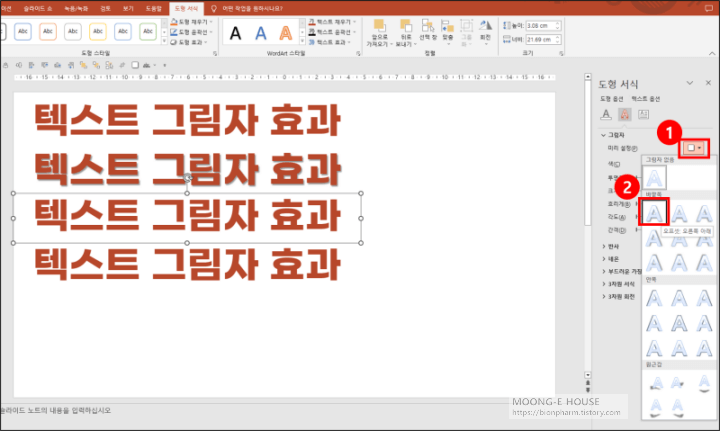Choose outer shadow offset bottom-right preset
Viewport: 720px width, 431px height.
[x=654, y=213]
